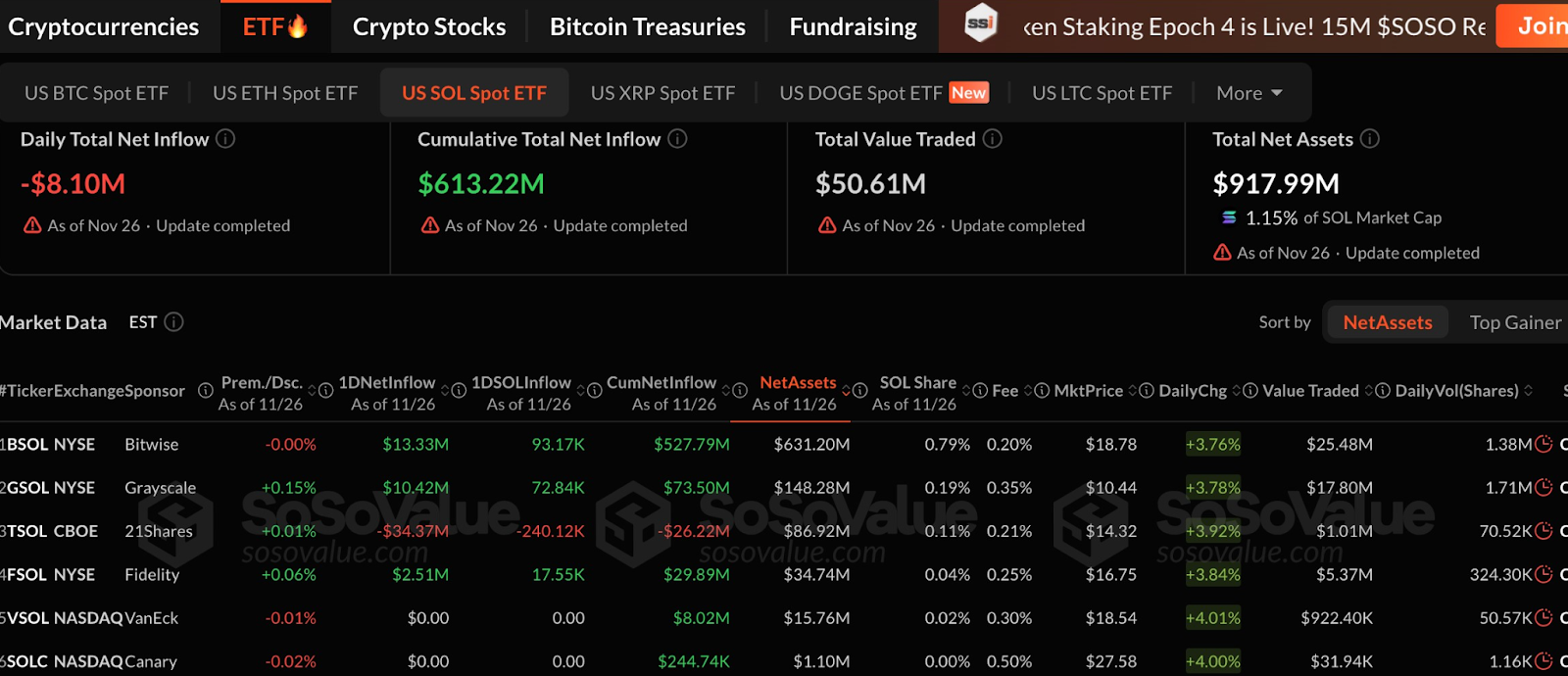Click info icon between 1DNetInflow and 1DSOLInflow
1568x676 pixels.
coord(459,391)
